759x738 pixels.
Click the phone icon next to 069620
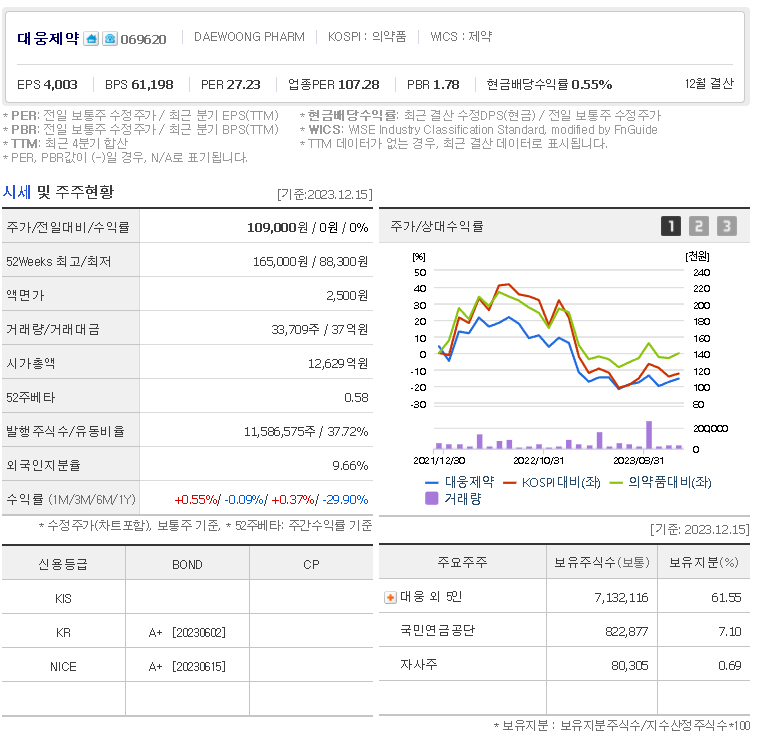110,39
